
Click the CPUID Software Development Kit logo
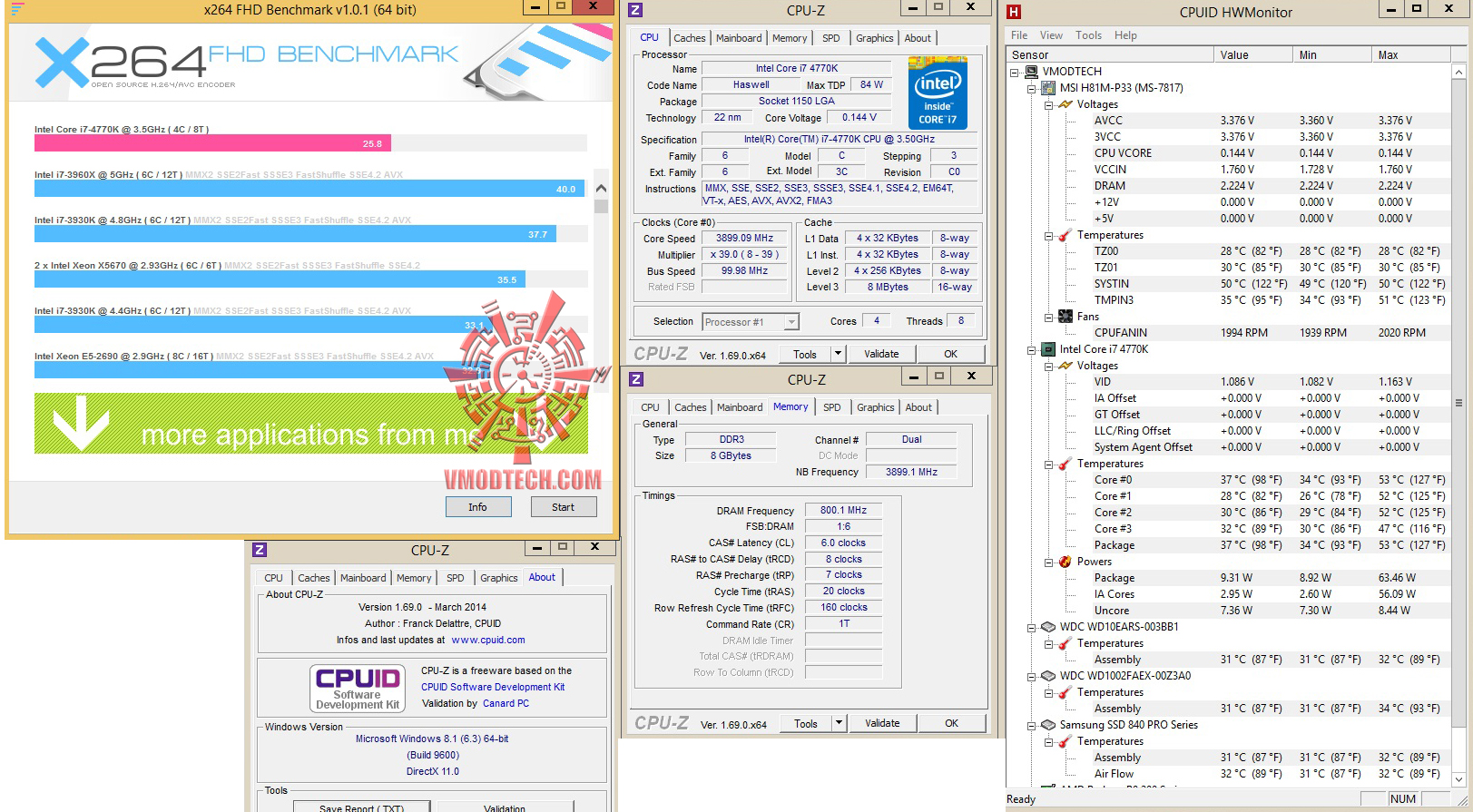[x=358, y=689]
